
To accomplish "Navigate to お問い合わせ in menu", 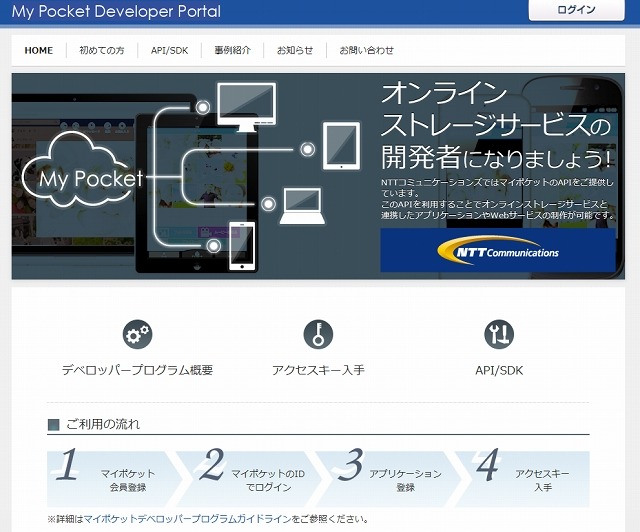I will 366,50.
